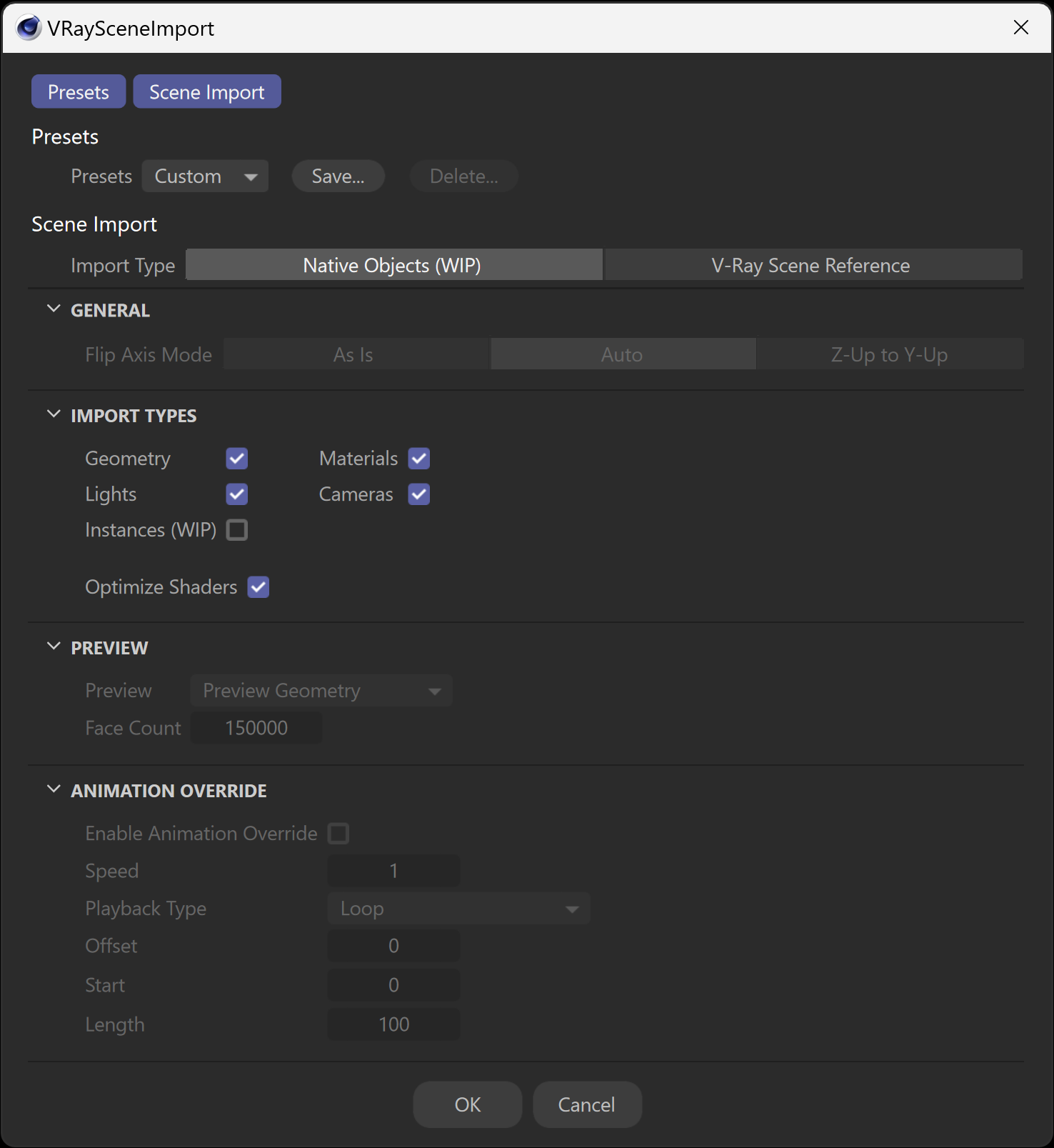Viewport: 1054px width, 1148px height.
Task: Click the Cancel button
Action: [587, 1104]
